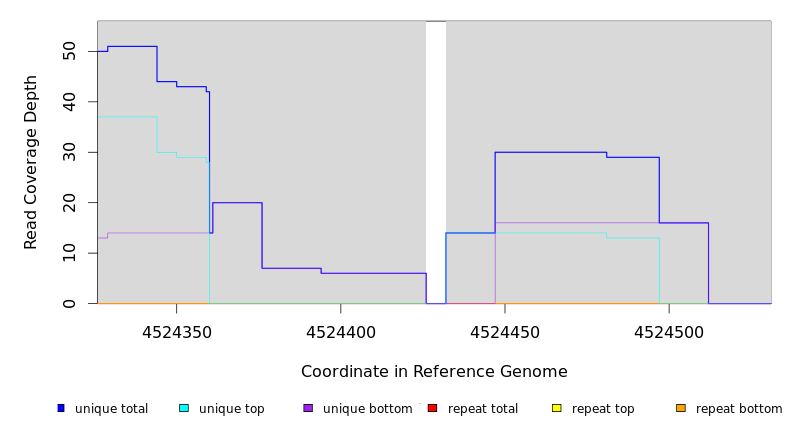Select the "unique total" legend label

coord(111,409)
